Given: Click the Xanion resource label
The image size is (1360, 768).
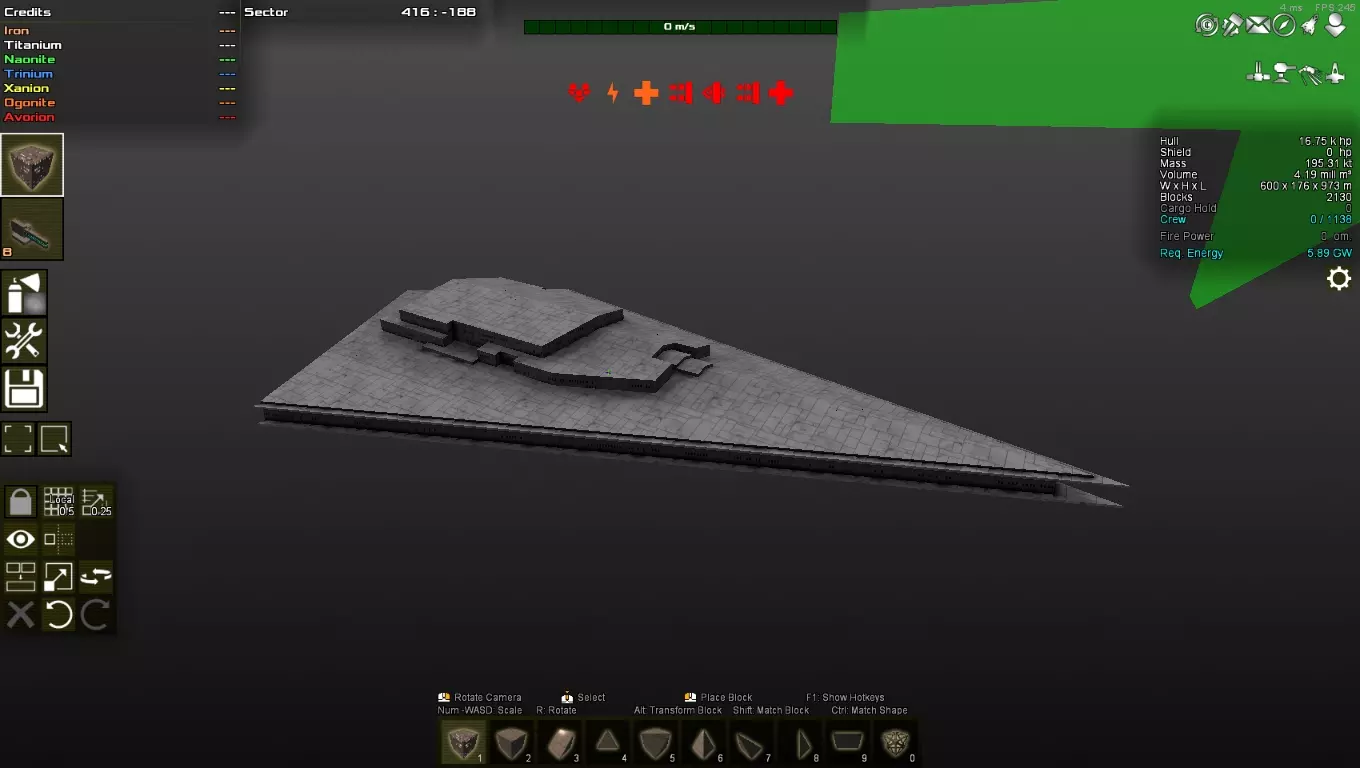Looking at the screenshot, I should (x=26, y=88).
